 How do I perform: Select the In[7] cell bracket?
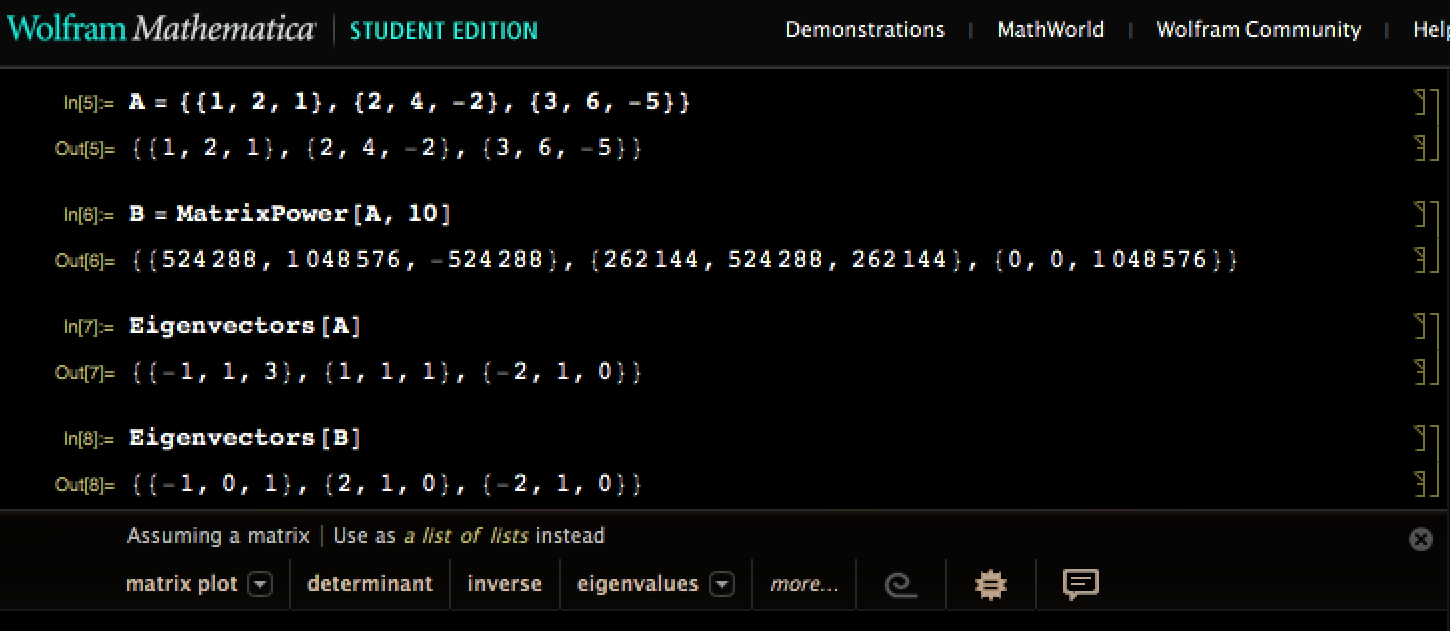(x=1419, y=326)
